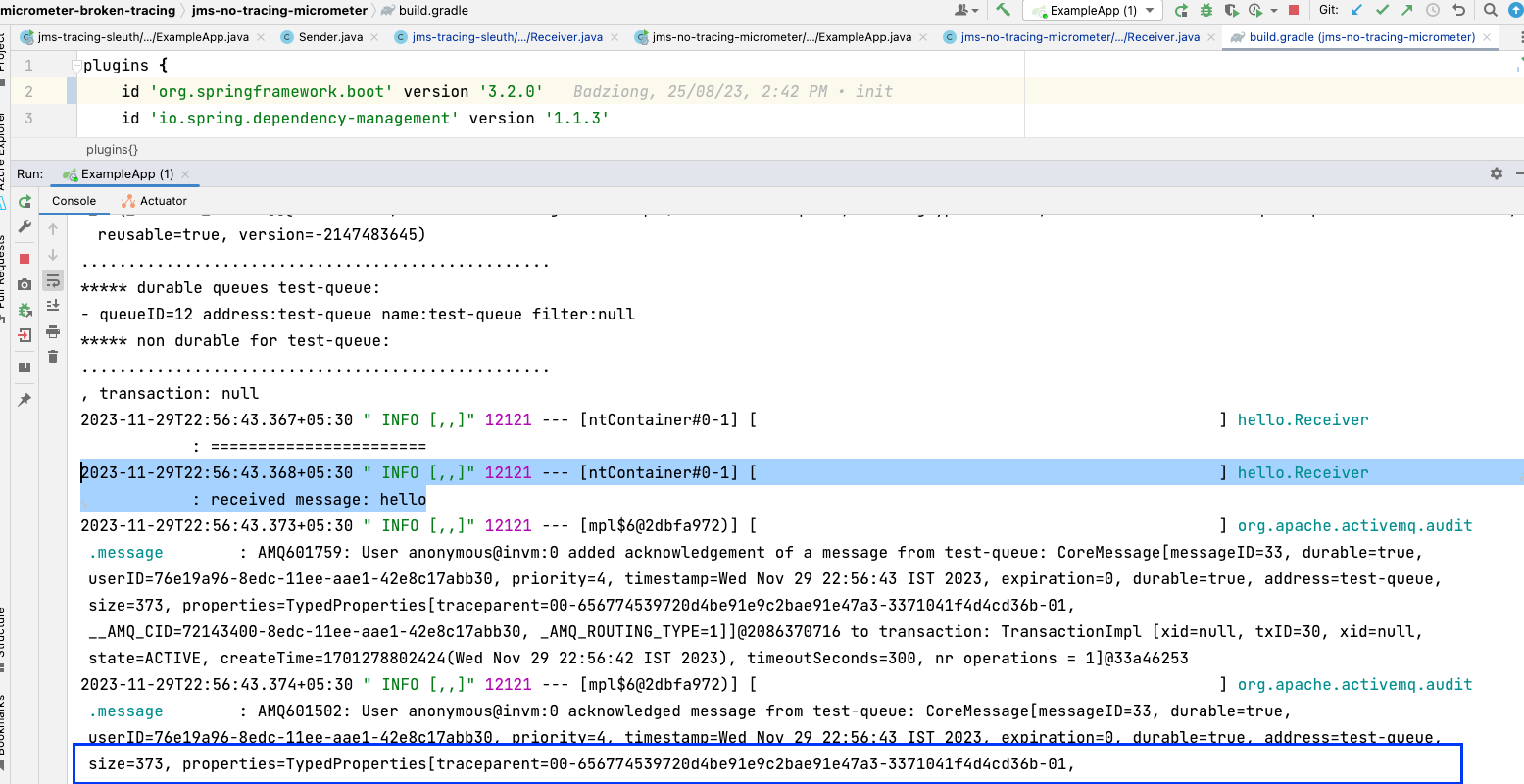Viewport: 1524px width, 784px height.
Task: Click version '3.2.0' code on line 2
Action: click(x=473, y=91)
